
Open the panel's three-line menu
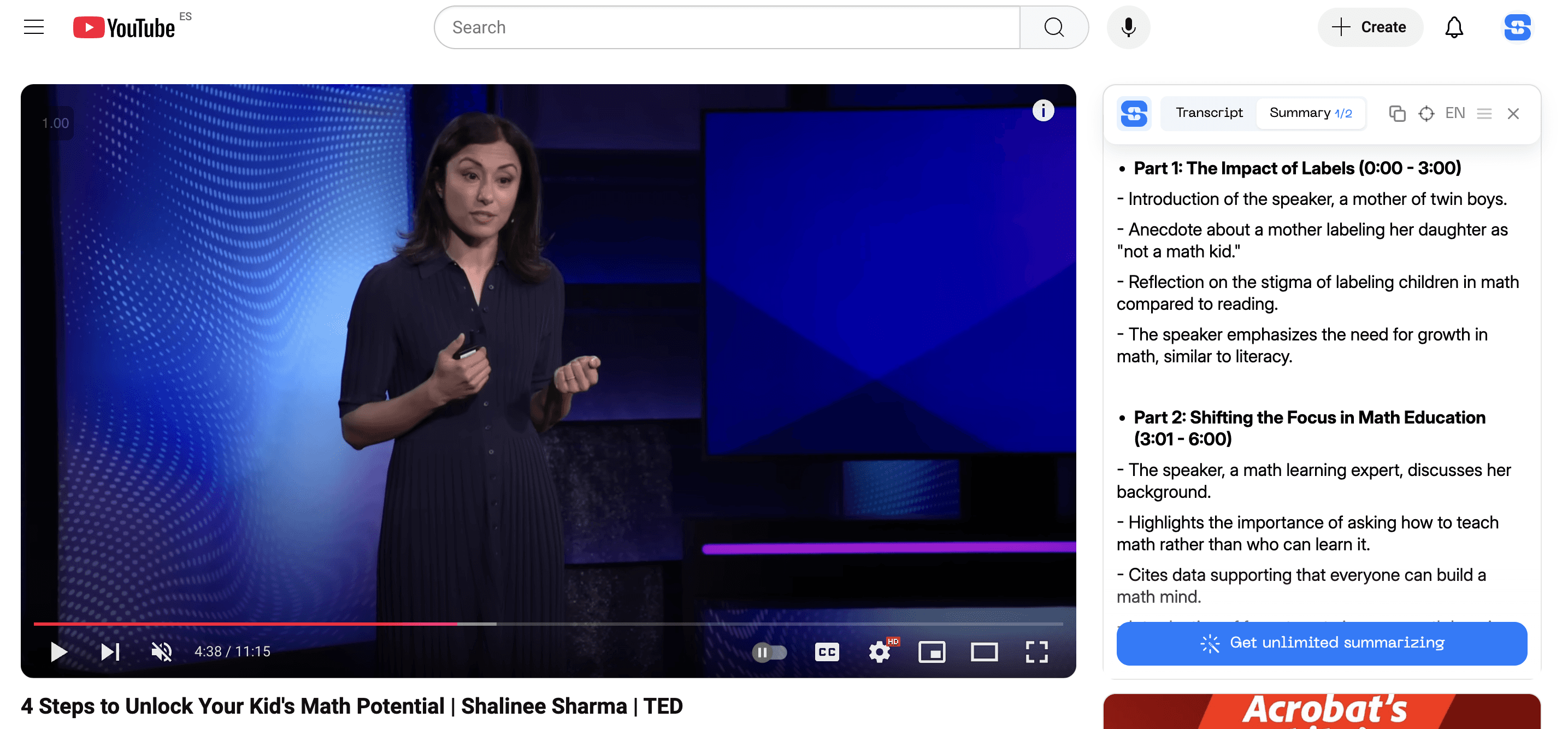(x=1484, y=113)
